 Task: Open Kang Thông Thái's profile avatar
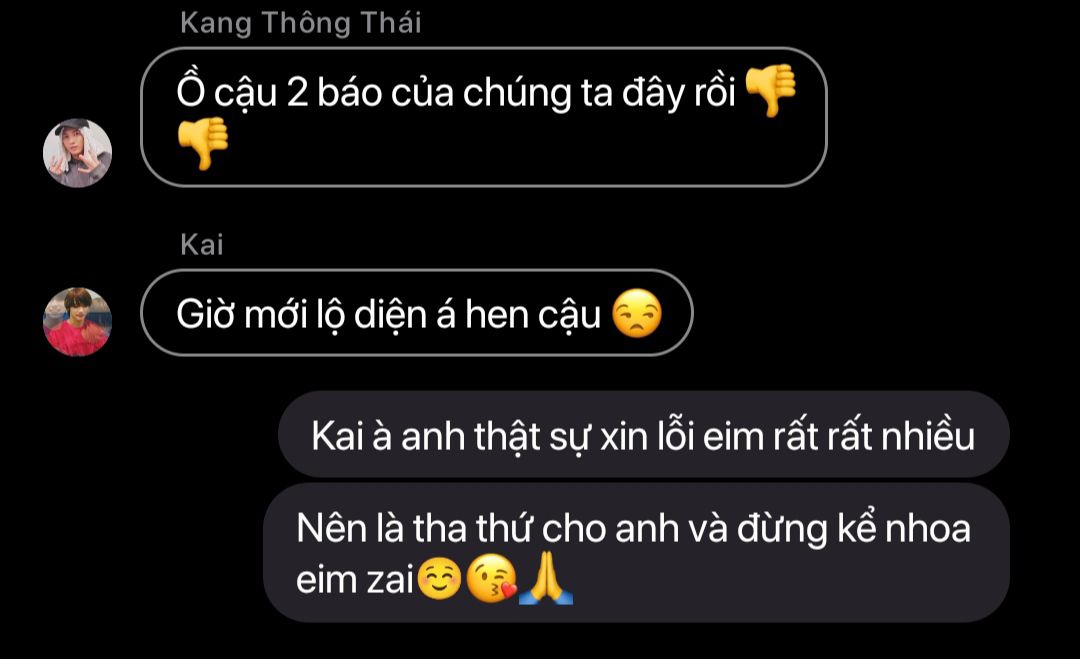click(x=77, y=153)
